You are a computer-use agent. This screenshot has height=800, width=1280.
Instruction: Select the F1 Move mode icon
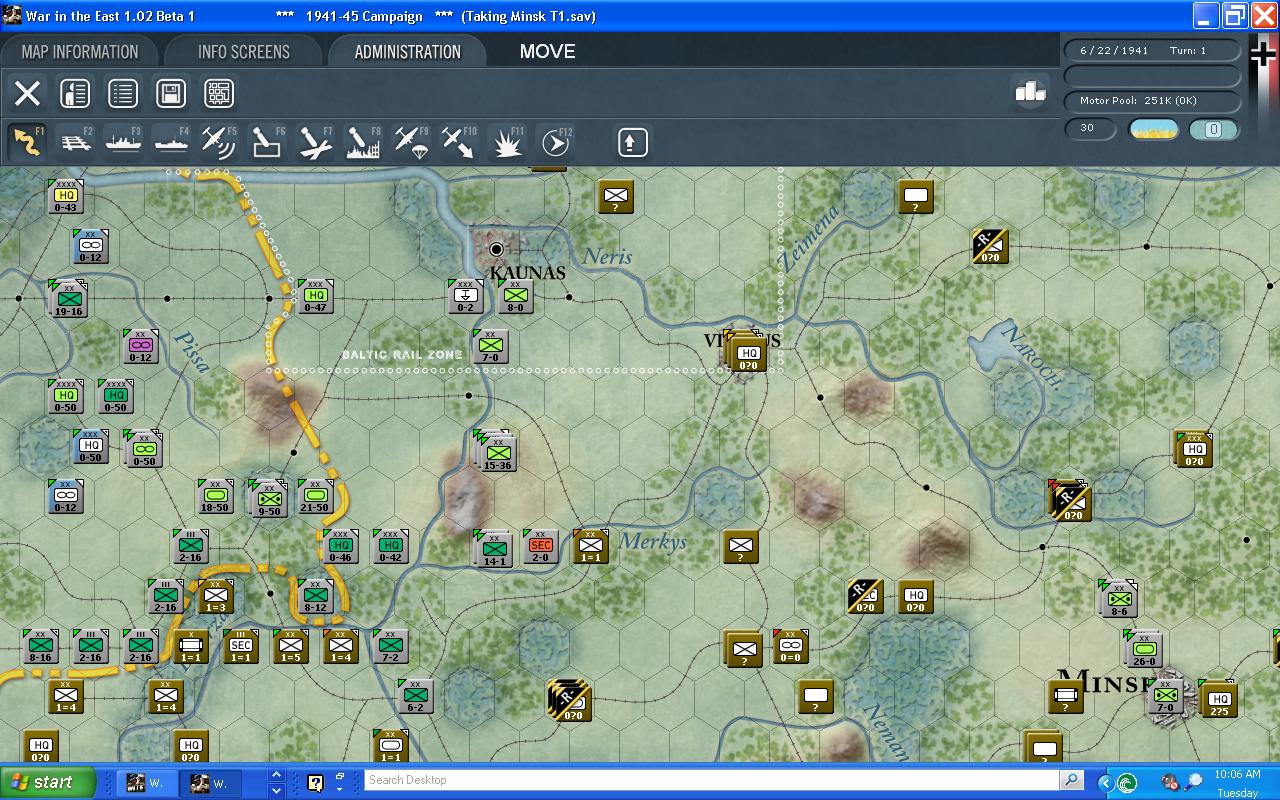point(27,143)
